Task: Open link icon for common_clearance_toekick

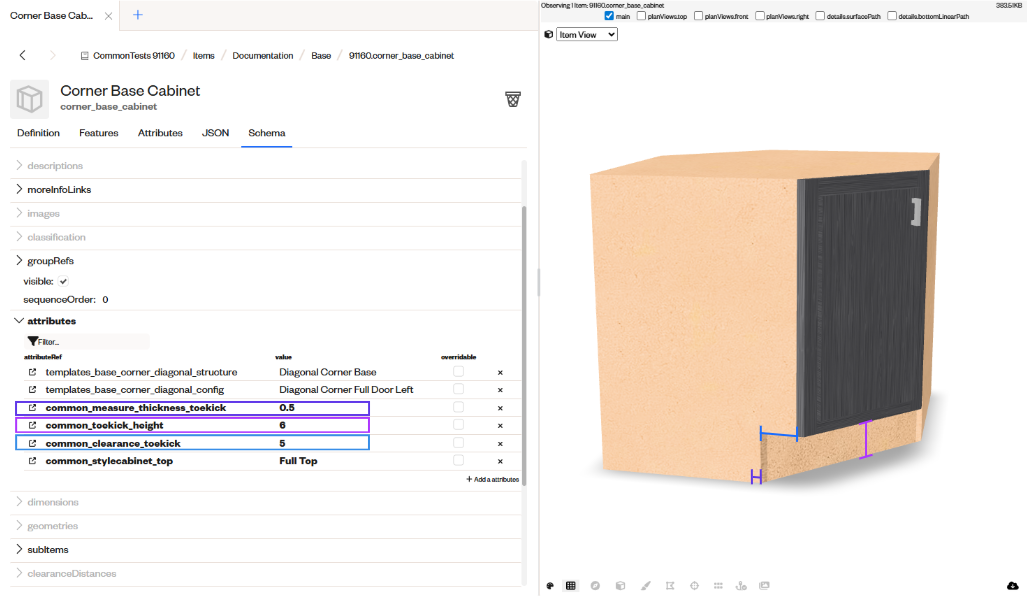Action: coord(32,443)
